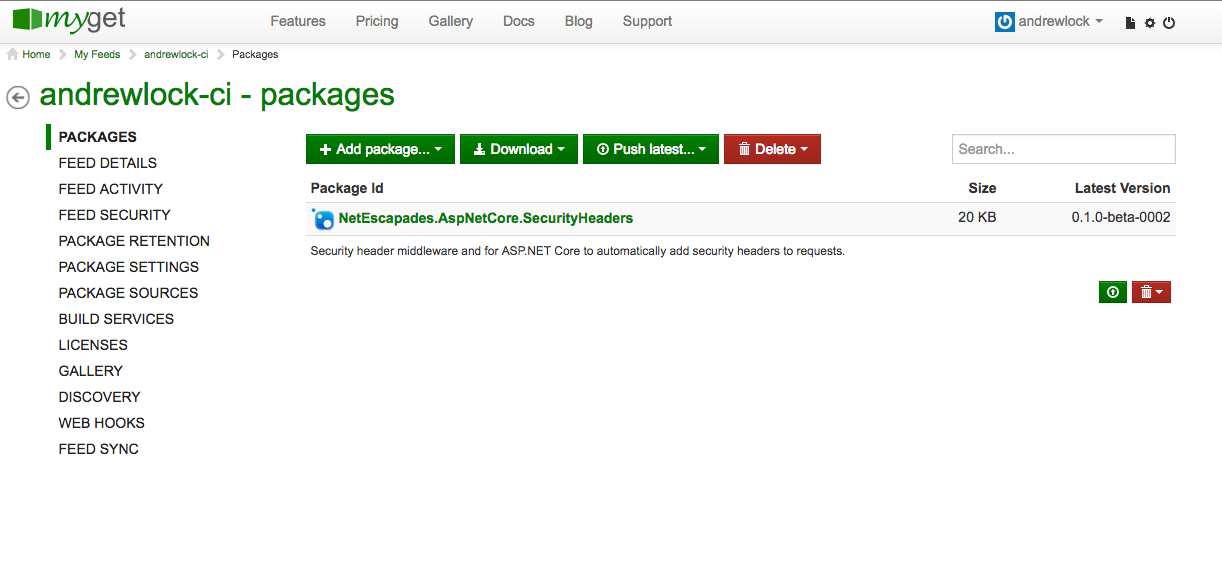This screenshot has height=566, width=1222.
Task: Select GALLERY in the sidebar
Action: [91, 371]
